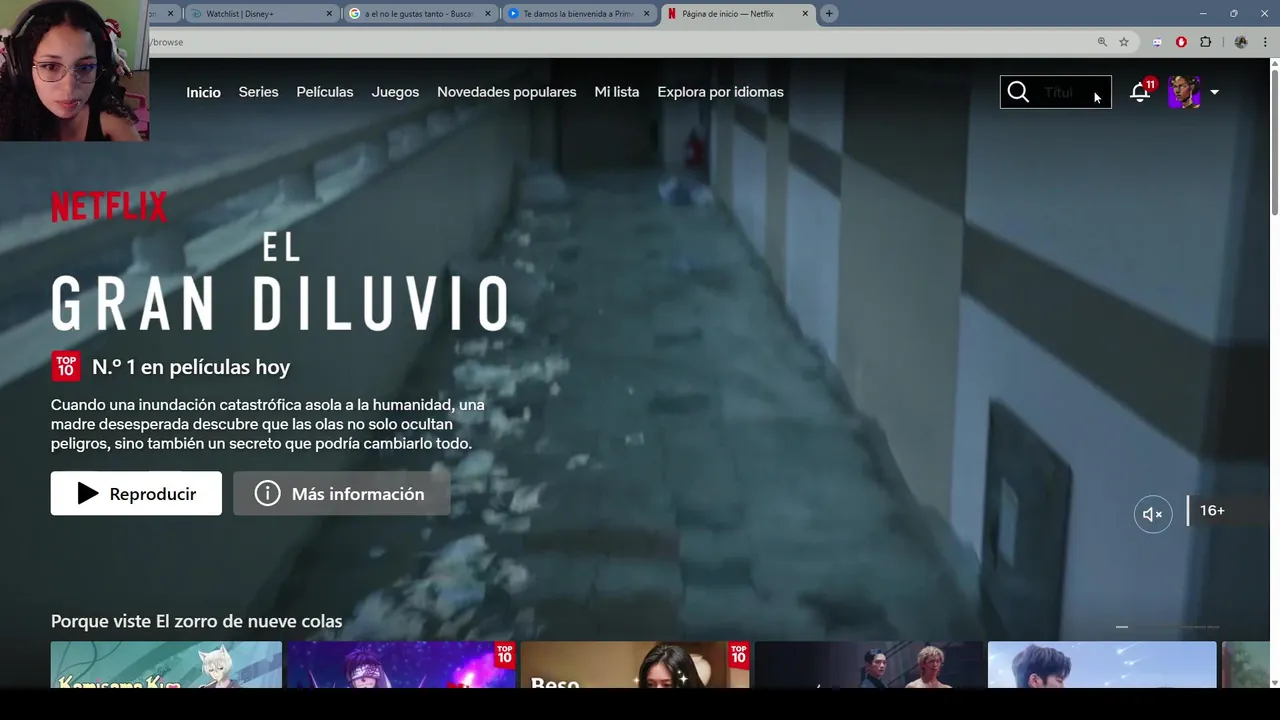Click the Top 10 badge next to ranking
The width and height of the screenshot is (1280, 720).
coord(65,367)
